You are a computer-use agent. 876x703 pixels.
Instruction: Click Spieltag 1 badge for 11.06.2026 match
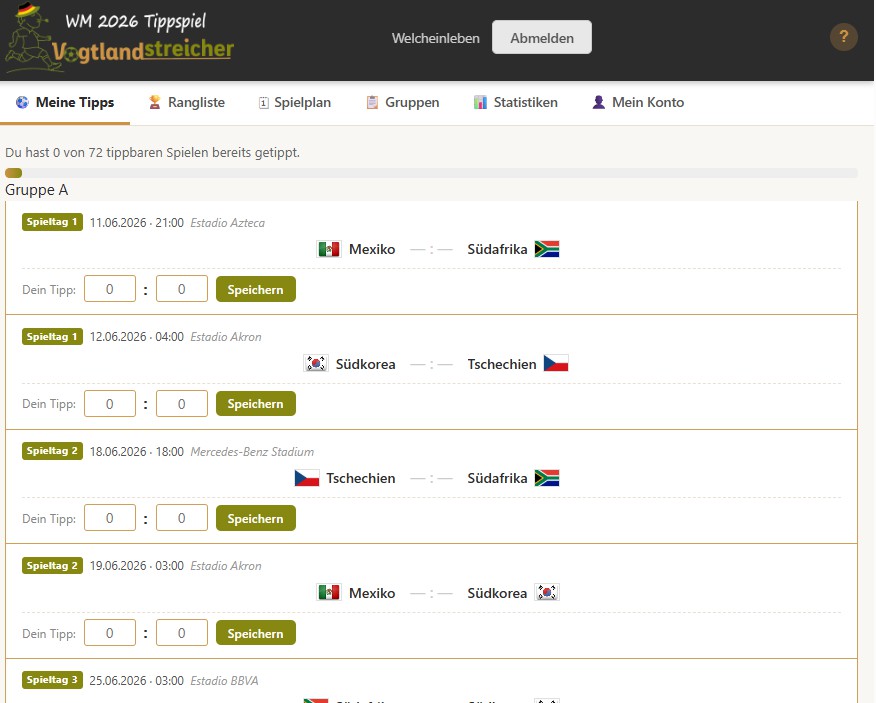[x=53, y=222]
